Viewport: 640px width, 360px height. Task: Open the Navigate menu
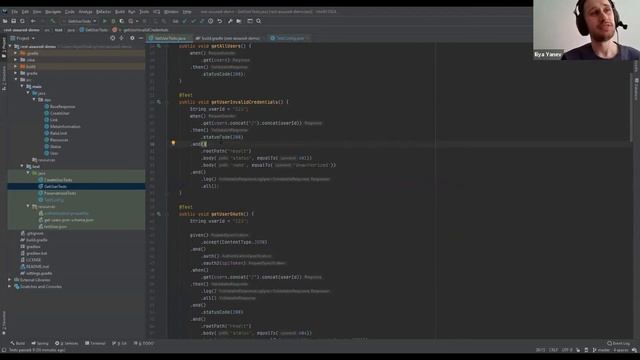[x=53, y=12]
